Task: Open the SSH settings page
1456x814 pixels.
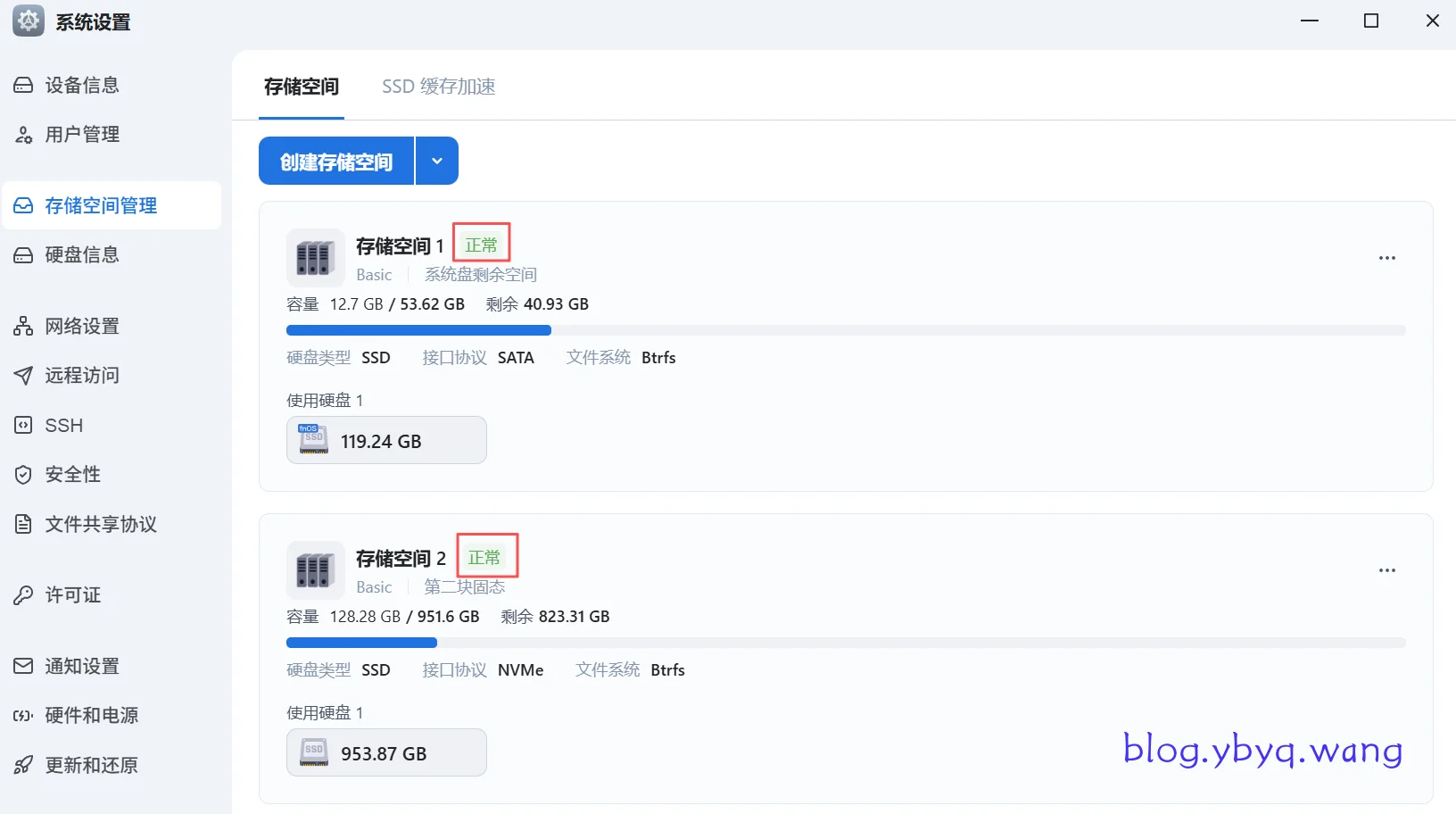Action: [64, 426]
